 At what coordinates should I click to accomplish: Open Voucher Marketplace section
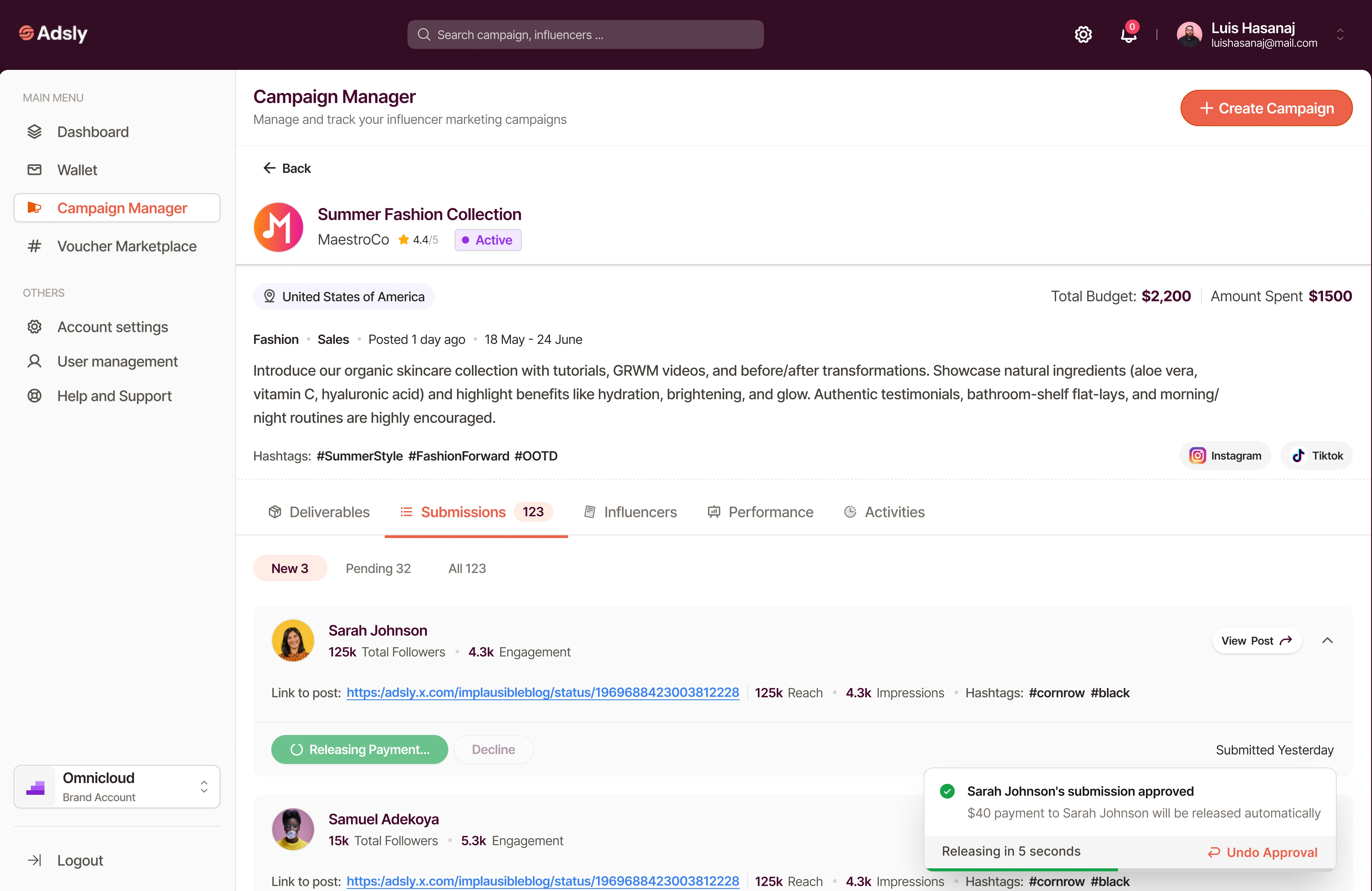click(127, 246)
